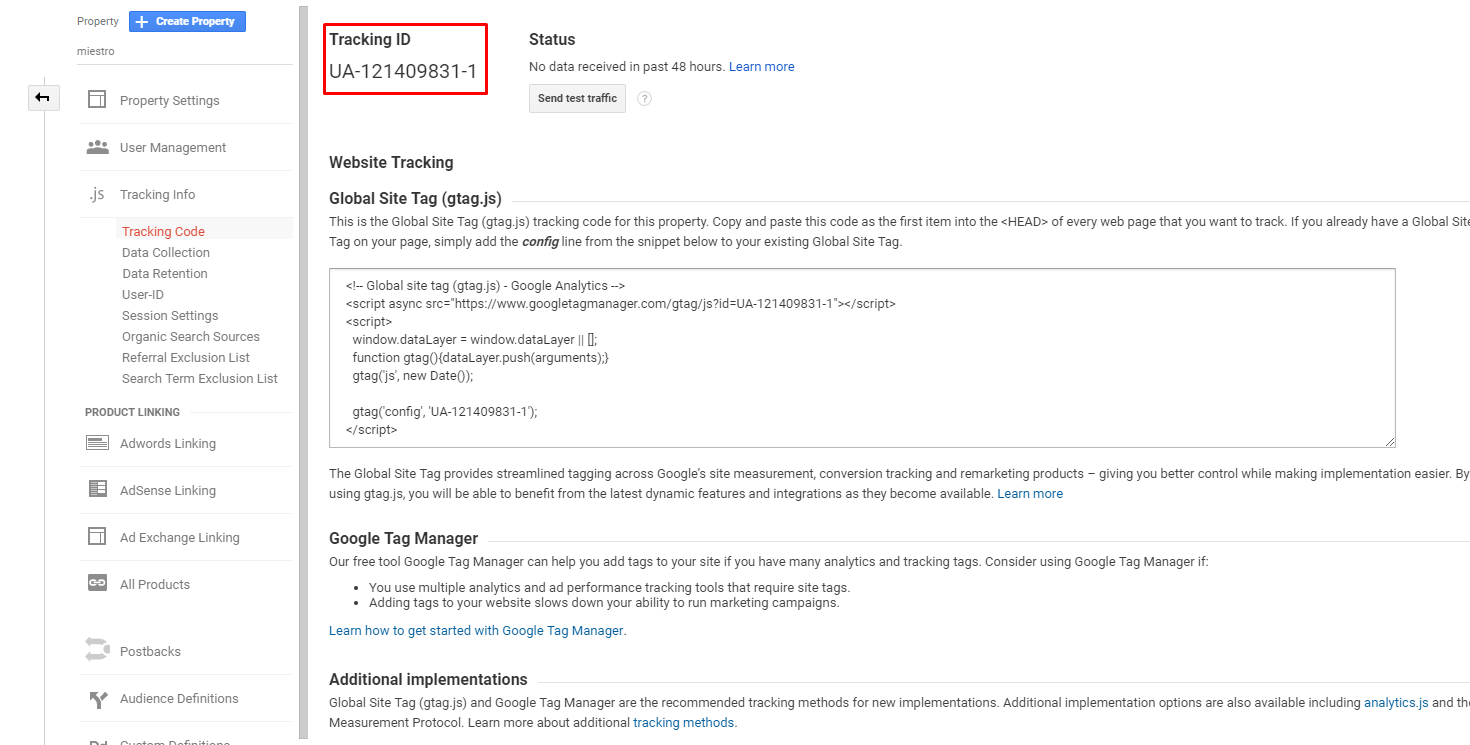Click the textarea resize handle corner

coord(1390,441)
